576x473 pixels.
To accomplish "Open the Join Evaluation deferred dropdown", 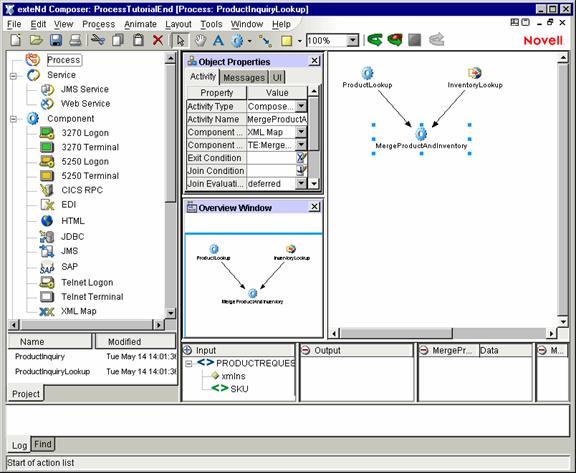I will [301, 183].
